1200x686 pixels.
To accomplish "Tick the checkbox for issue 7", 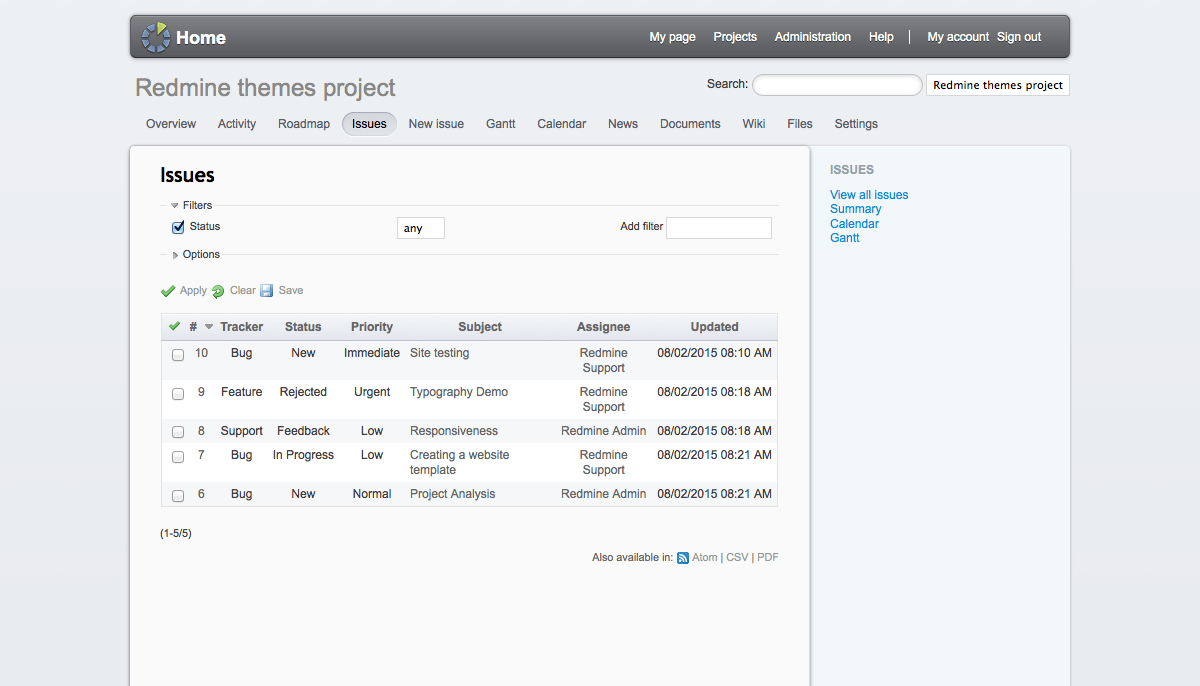I will coord(178,457).
